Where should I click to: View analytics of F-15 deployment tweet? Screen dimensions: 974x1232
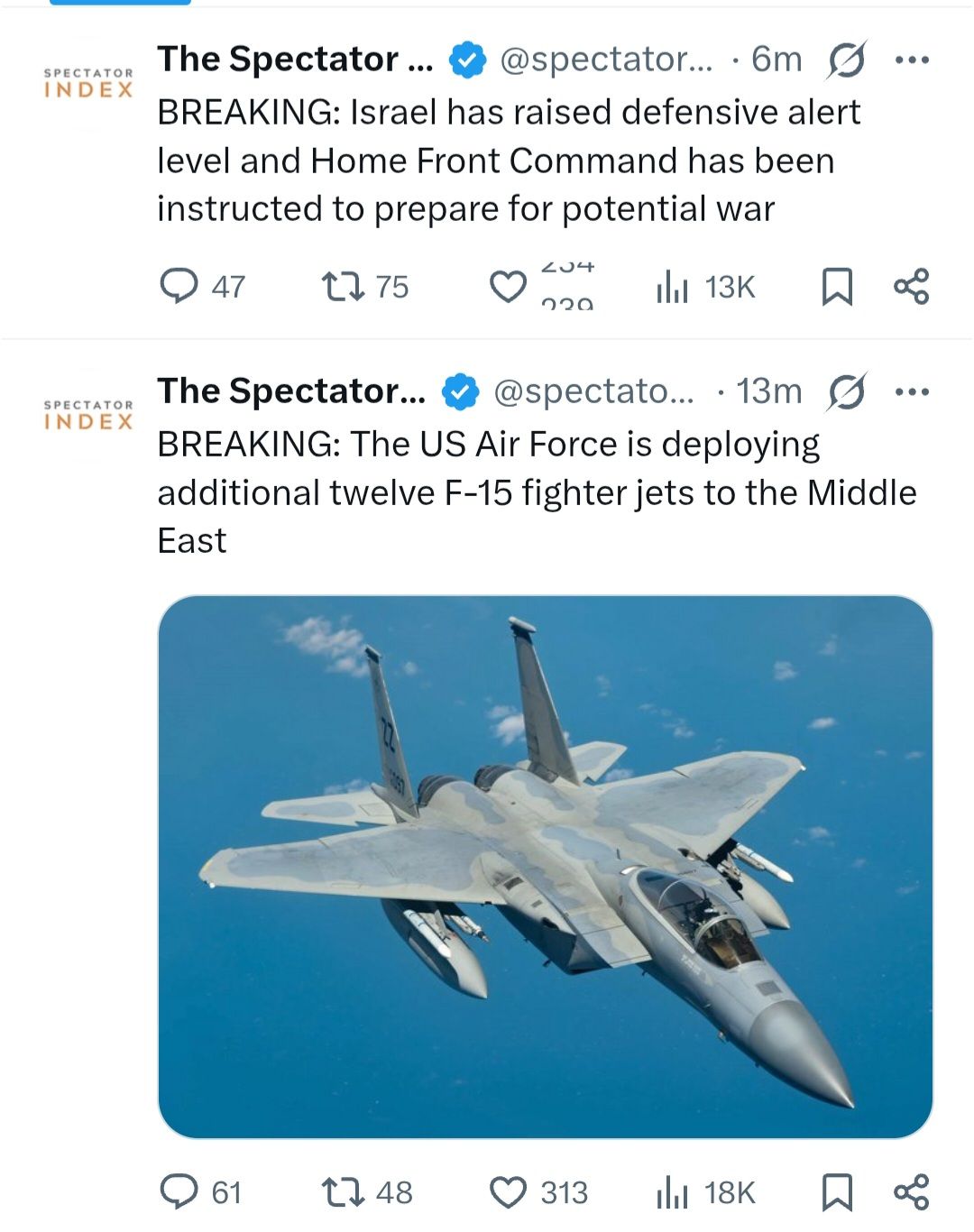tap(672, 1192)
